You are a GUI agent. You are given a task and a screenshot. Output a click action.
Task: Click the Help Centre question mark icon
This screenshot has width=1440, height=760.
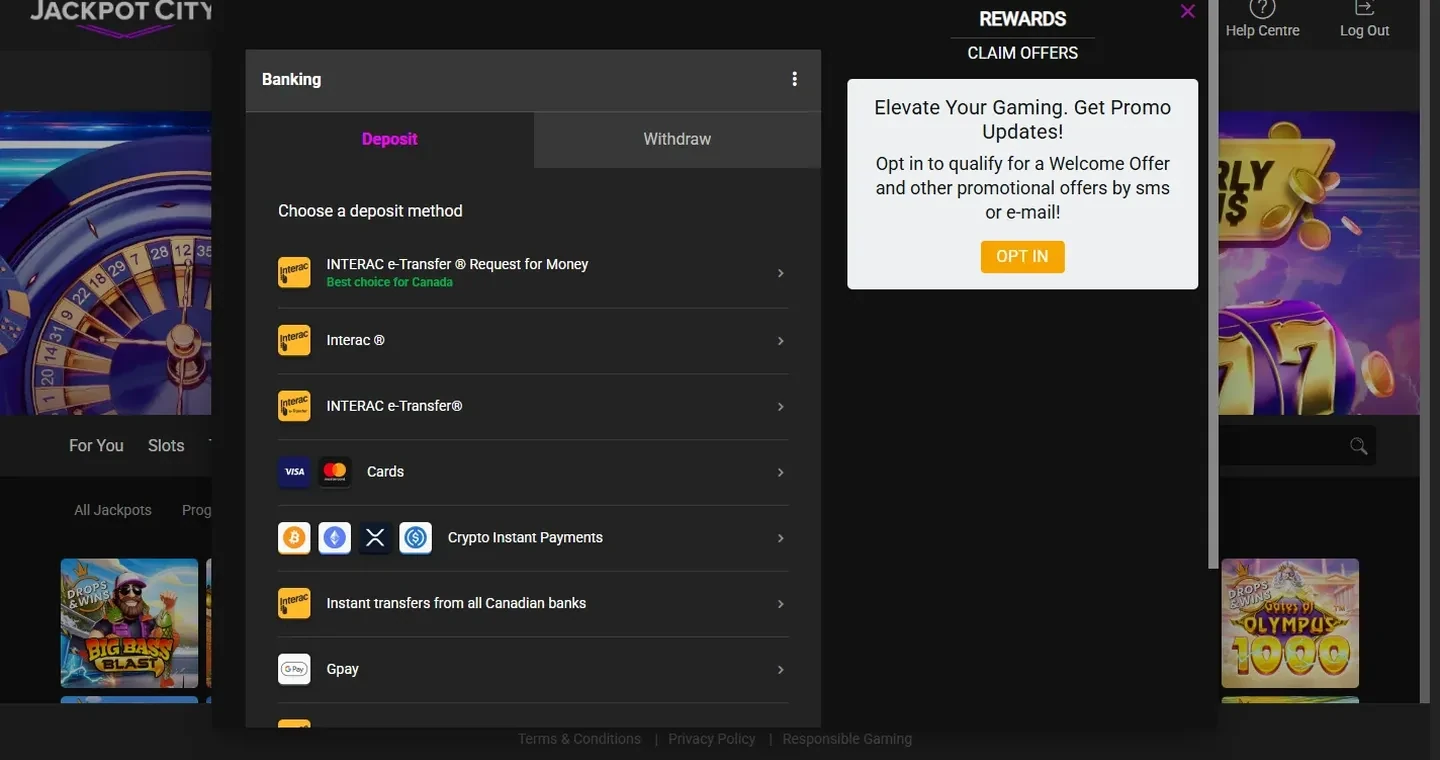coord(1263,8)
